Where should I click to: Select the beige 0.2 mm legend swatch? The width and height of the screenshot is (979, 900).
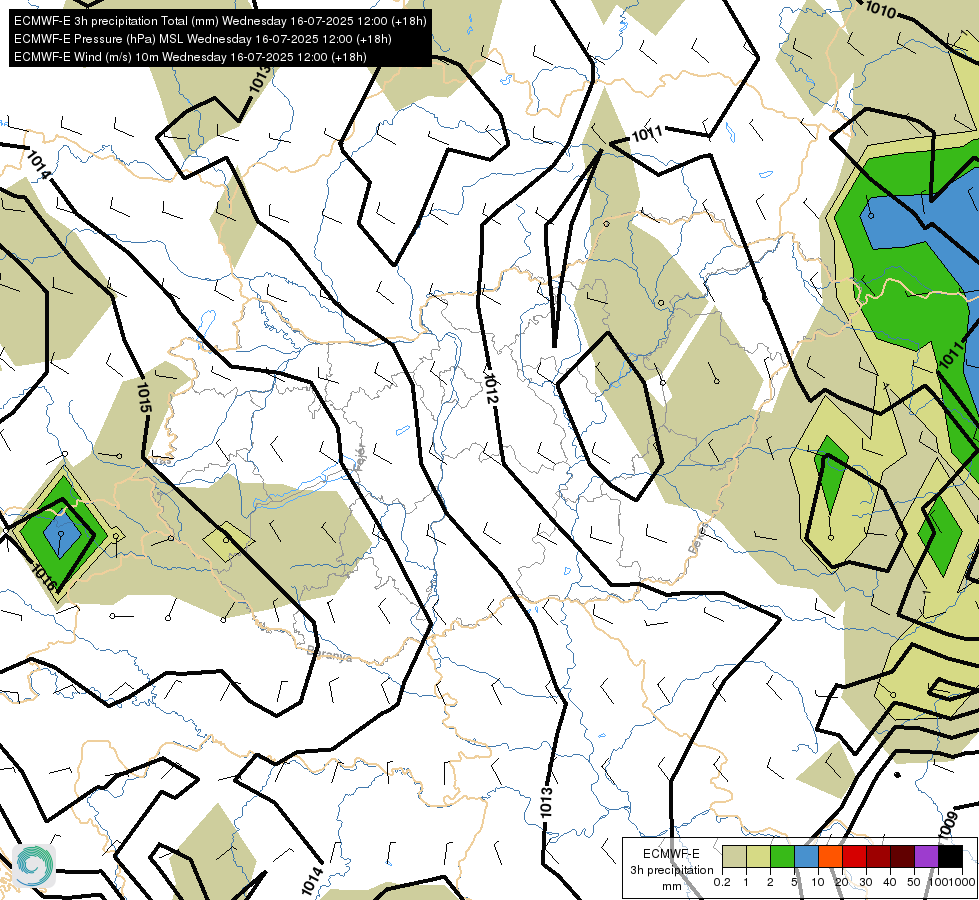[734, 856]
